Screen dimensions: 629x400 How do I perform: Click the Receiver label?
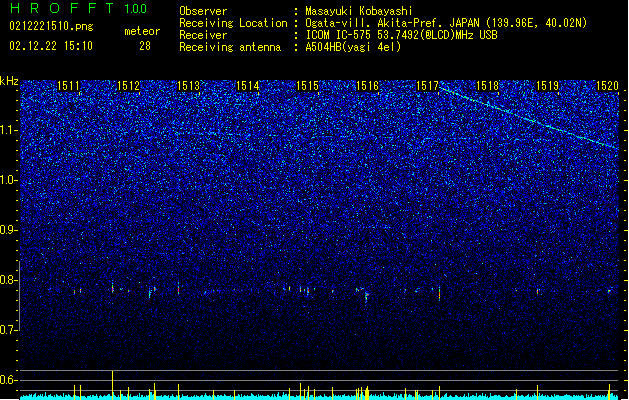[203, 35]
